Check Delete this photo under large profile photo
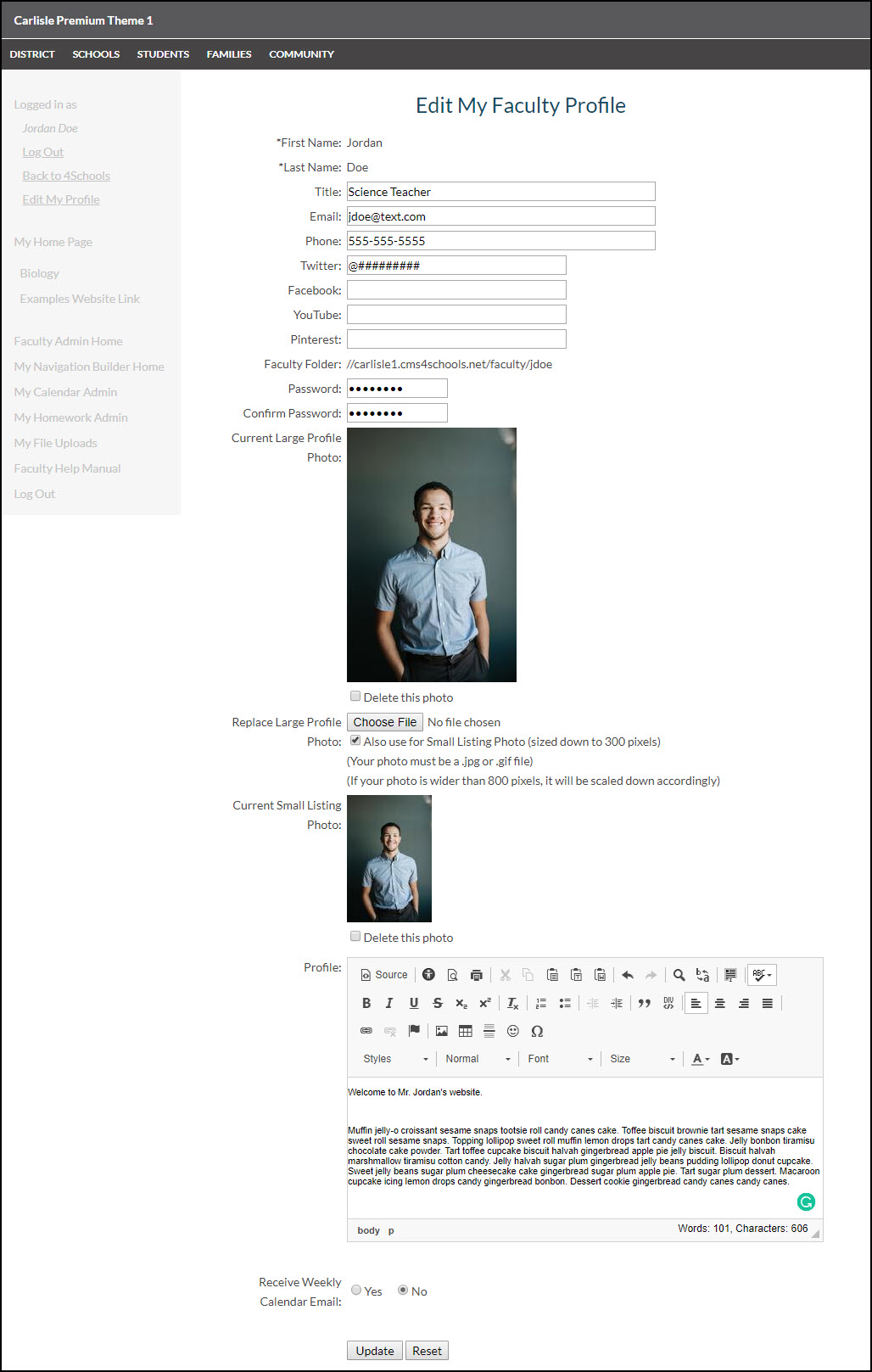The height and width of the screenshot is (1372, 872). (355, 696)
